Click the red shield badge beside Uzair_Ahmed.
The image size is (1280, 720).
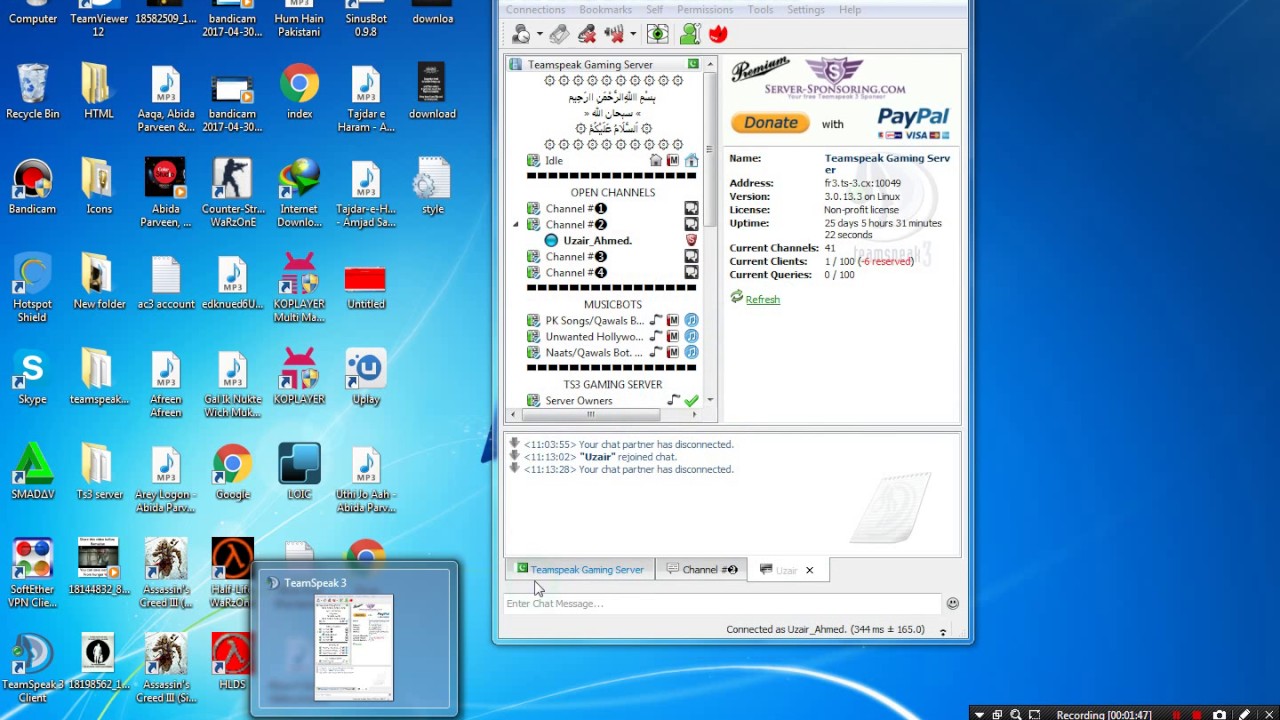(x=691, y=240)
